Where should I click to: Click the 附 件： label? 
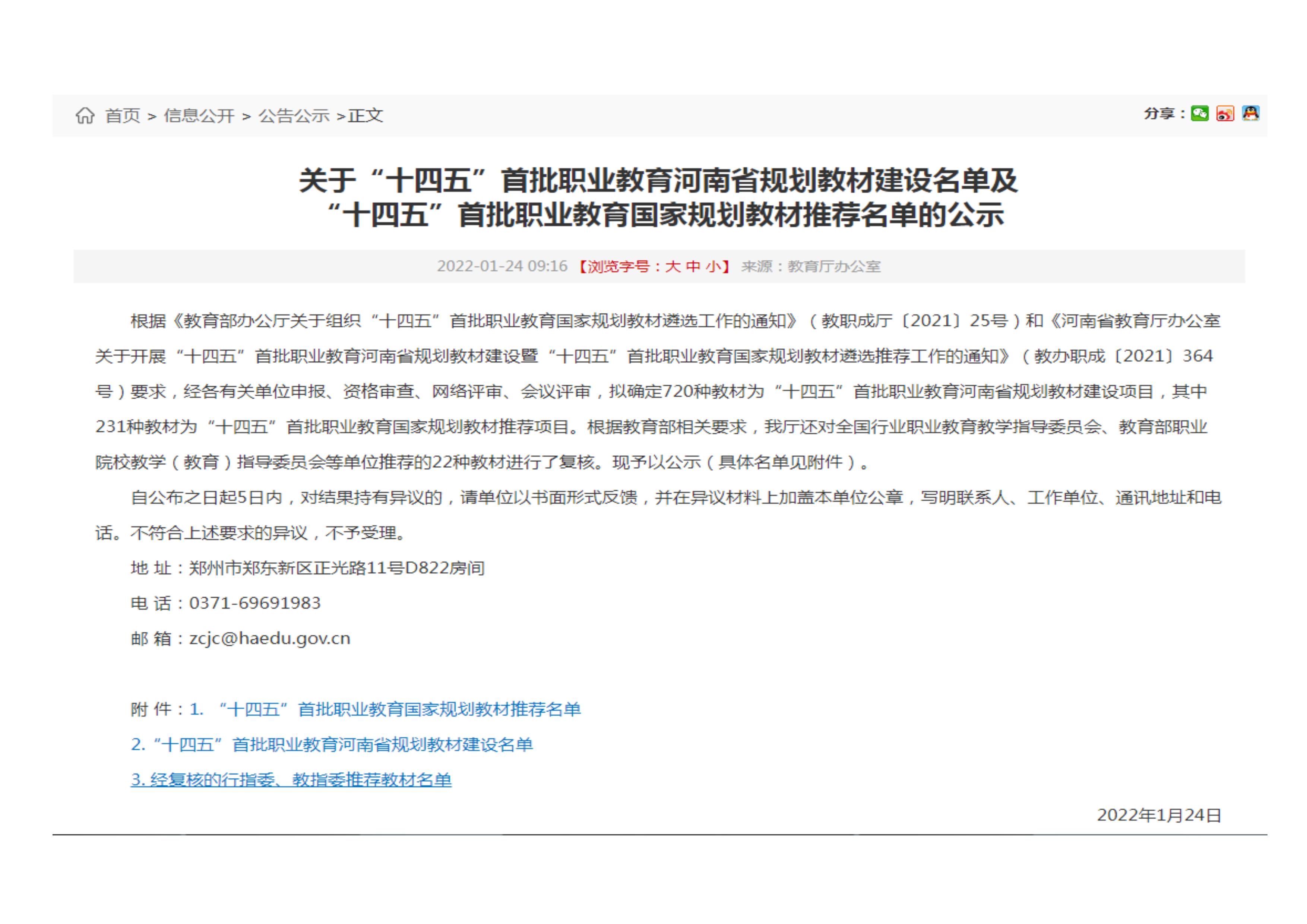click(158, 709)
